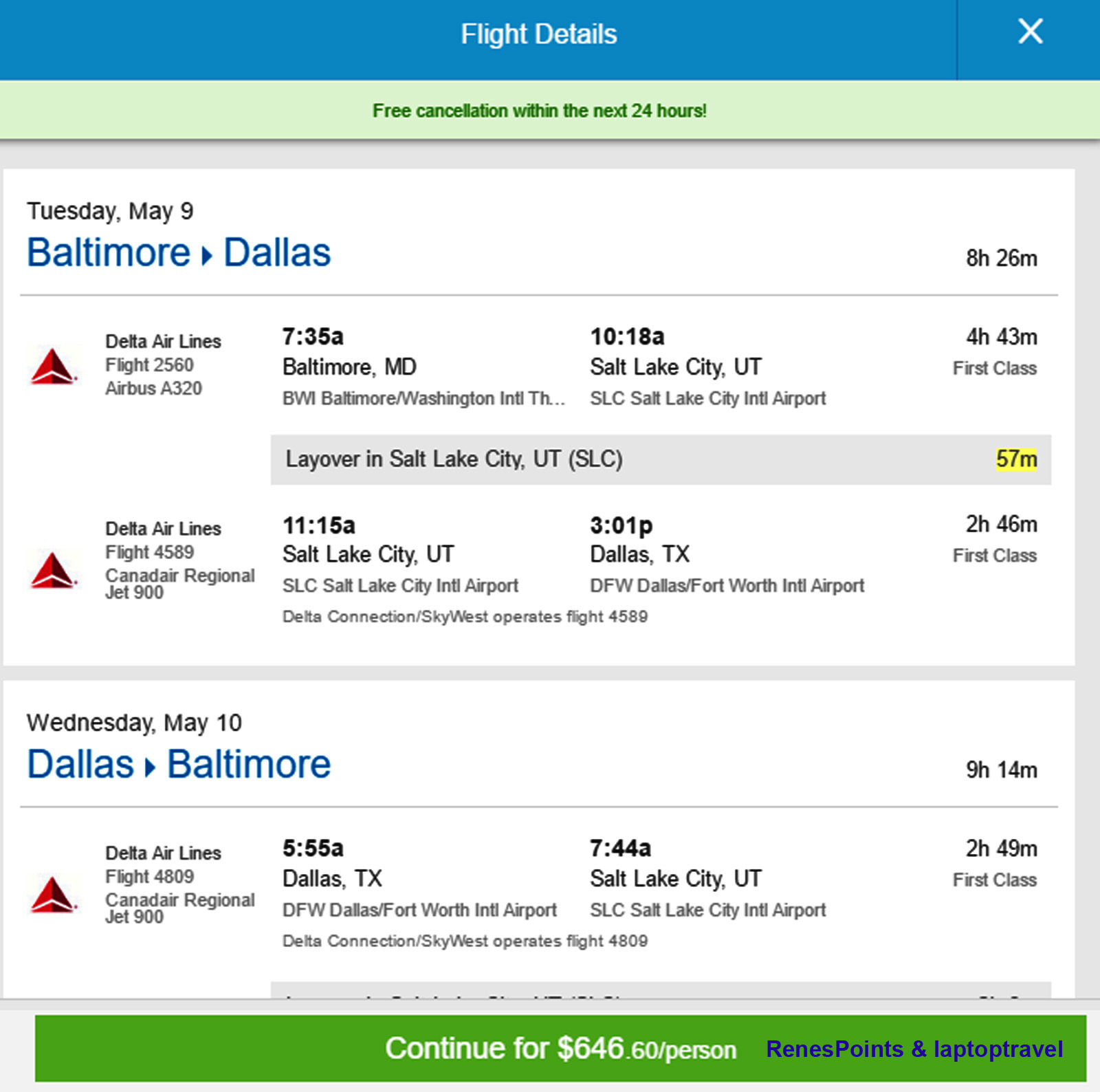The image size is (1100, 1092).
Task: Click the Baltimore to Dallas route heading
Action: pos(179,253)
